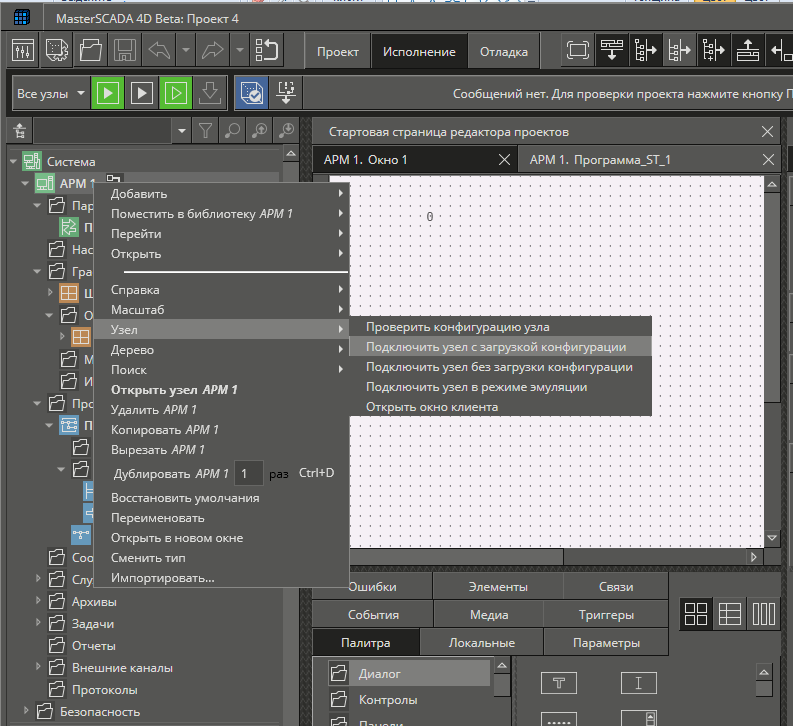The image size is (793, 726).
Task: Click the redo arrow icon
Action: pos(213,51)
